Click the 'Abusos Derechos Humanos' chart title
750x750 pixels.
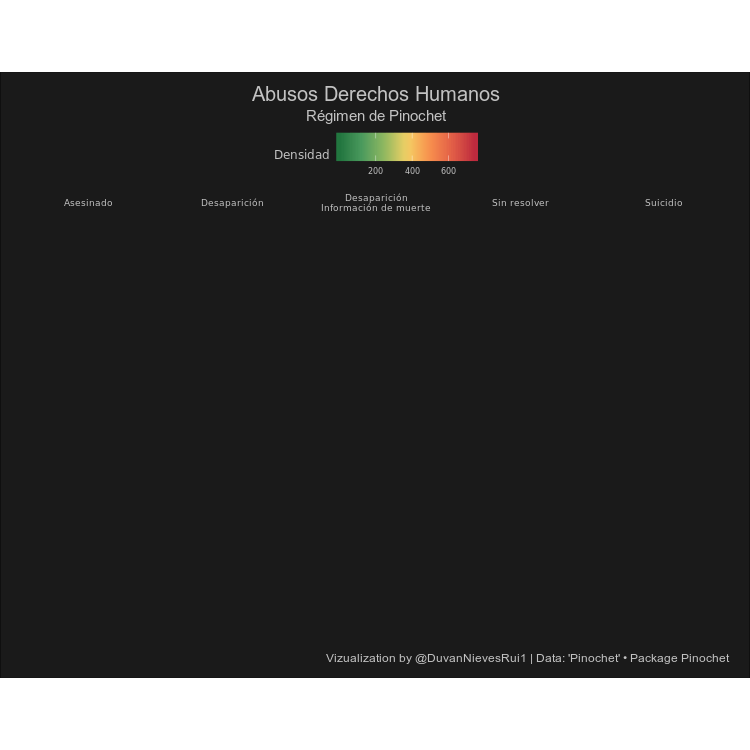tap(375, 94)
